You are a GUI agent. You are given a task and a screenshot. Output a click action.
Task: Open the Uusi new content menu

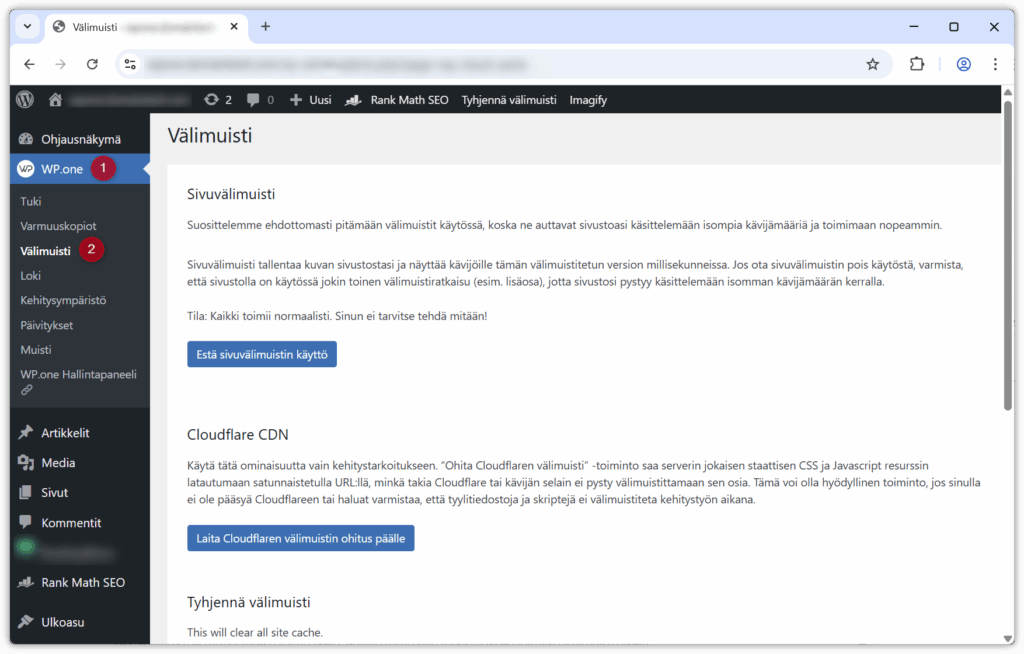tap(310, 100)
